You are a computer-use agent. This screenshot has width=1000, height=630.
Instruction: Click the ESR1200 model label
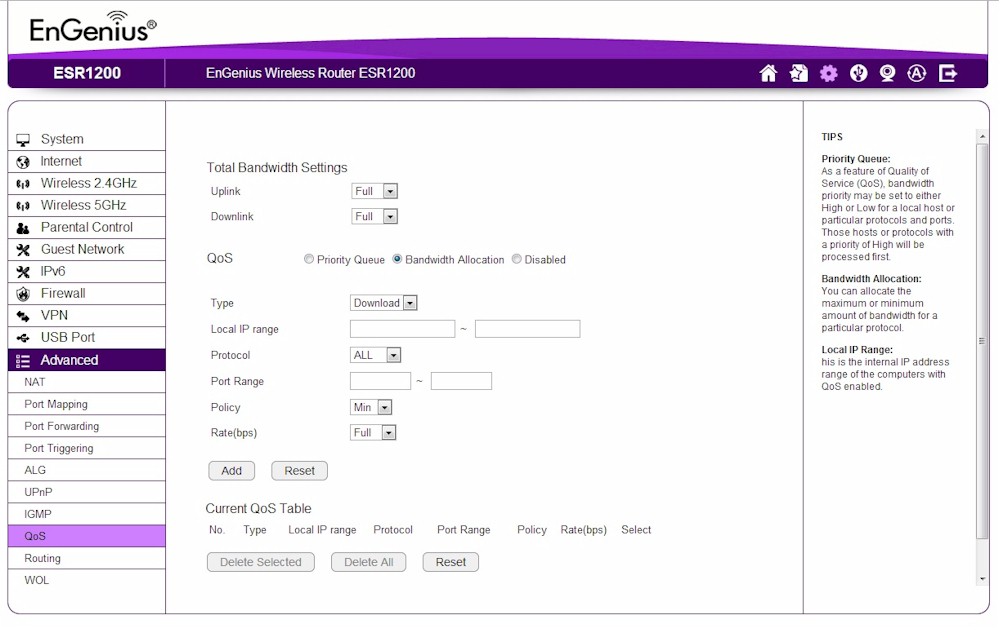click(87, 73)
